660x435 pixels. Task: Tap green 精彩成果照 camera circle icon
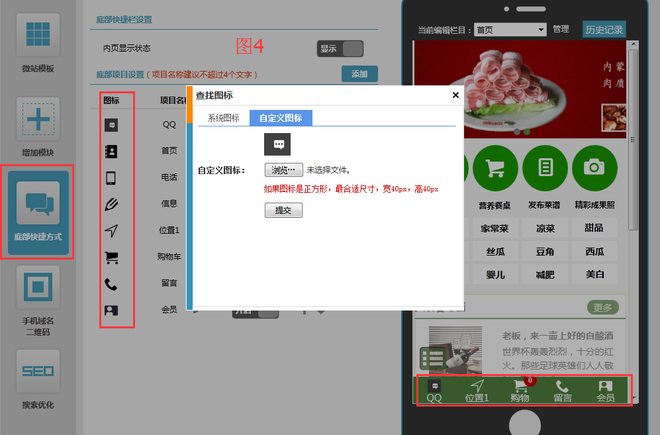[594, 168]
